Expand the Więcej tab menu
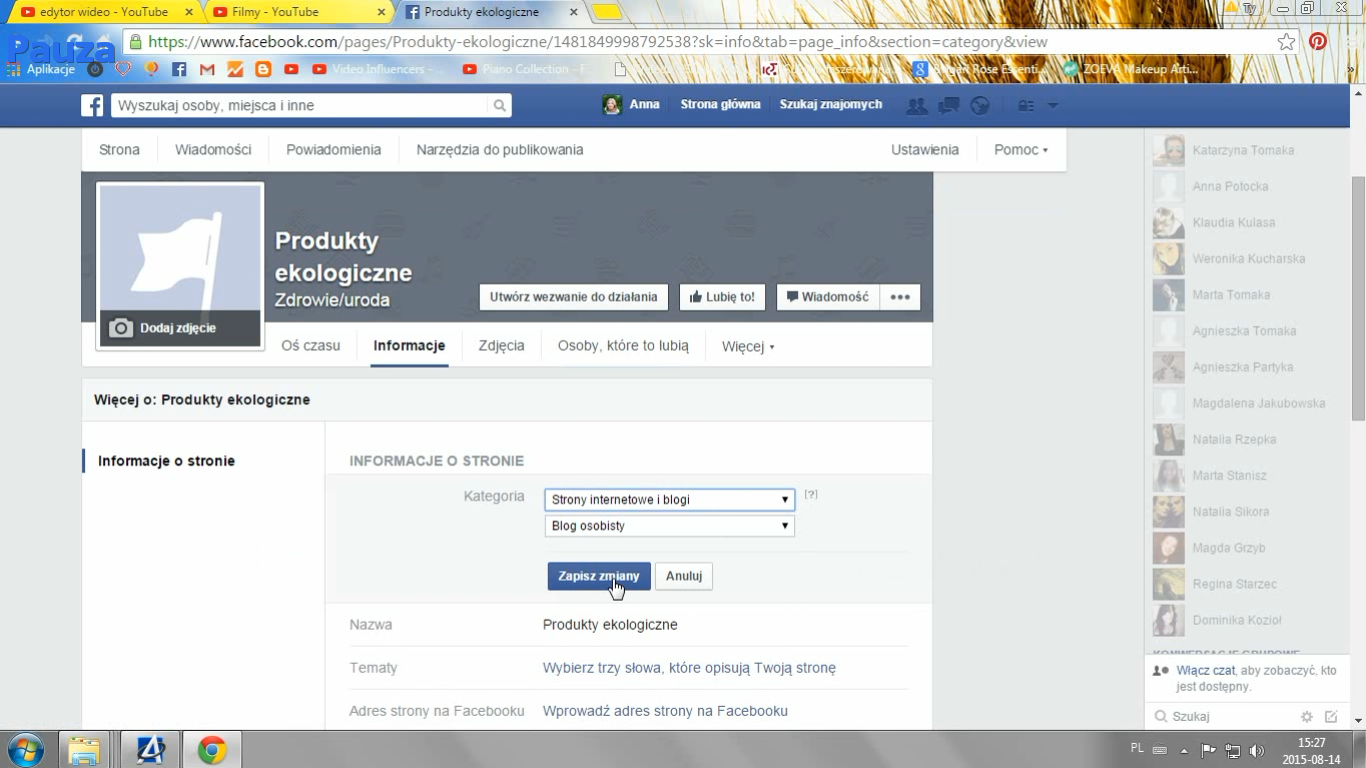This screenshot has height=768, width=1366. [748, 347]
